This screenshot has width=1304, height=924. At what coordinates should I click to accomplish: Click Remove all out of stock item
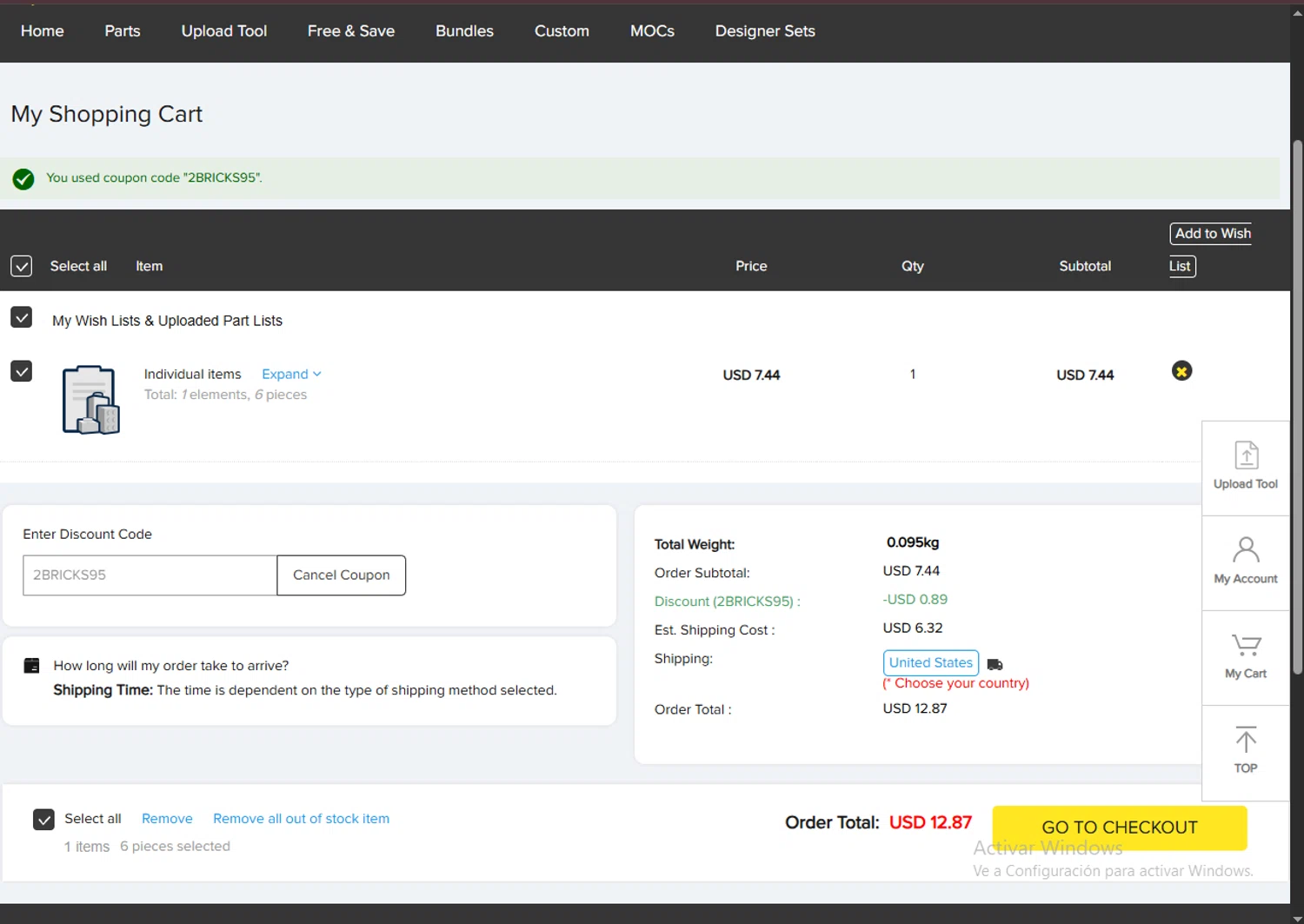pos(301,819)
